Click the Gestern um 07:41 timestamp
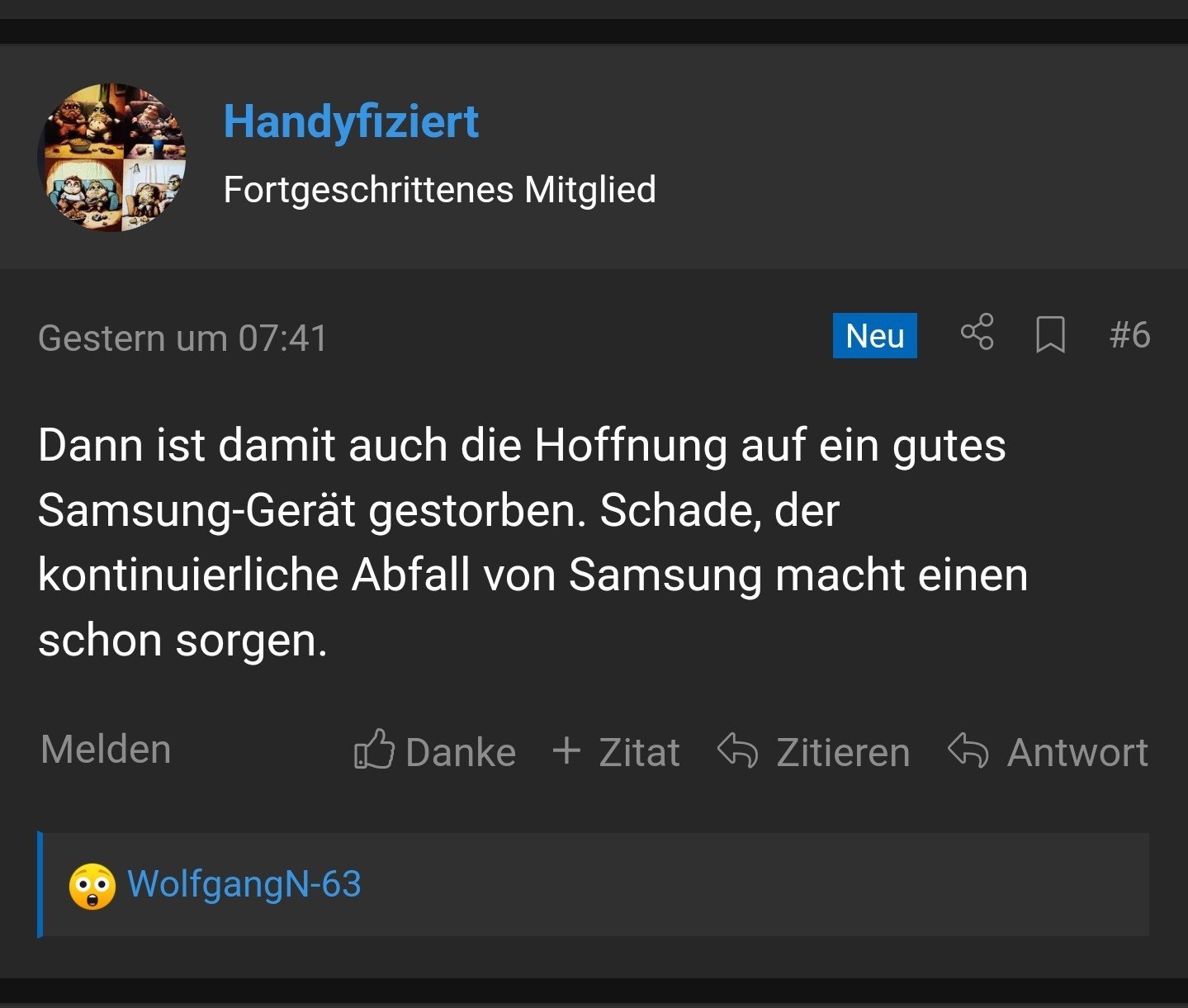Screen dimensions: 1188x1008 pyautogui.click(x=182, y=338)
